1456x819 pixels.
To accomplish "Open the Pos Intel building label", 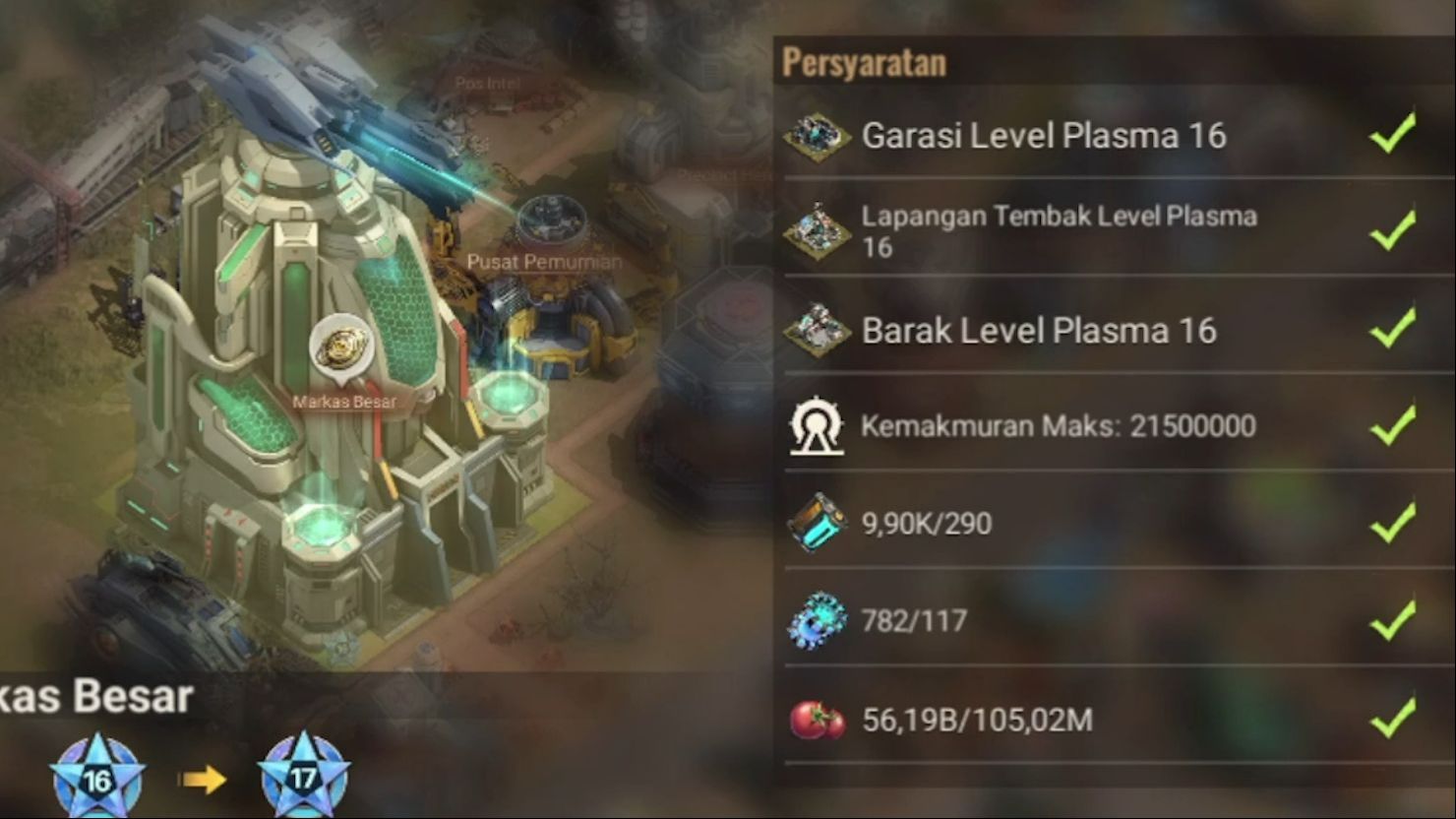I will tap(488, 84).
